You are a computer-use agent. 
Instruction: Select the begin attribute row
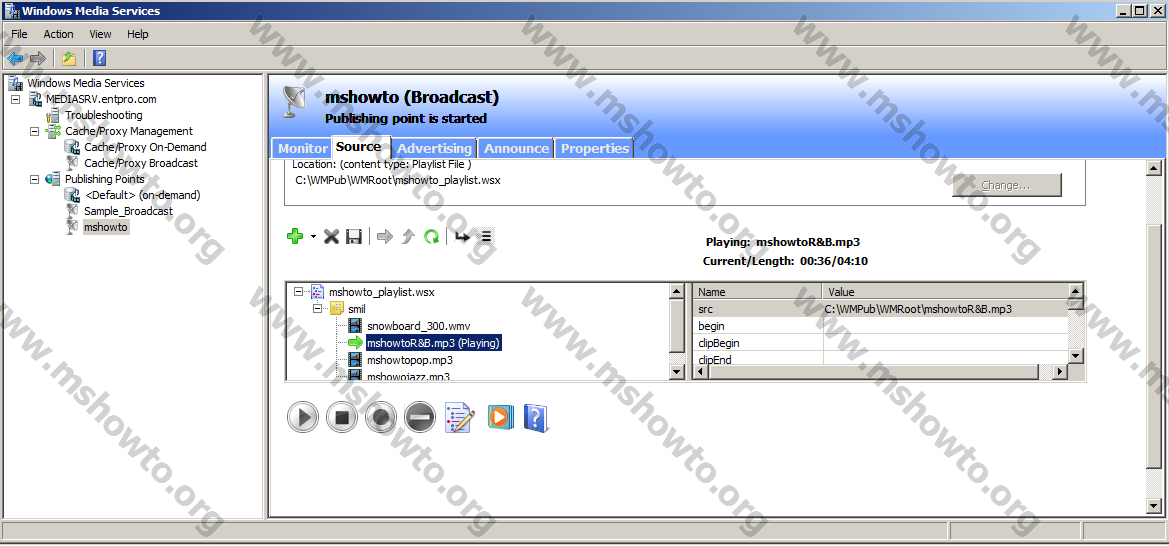[880, 326]
